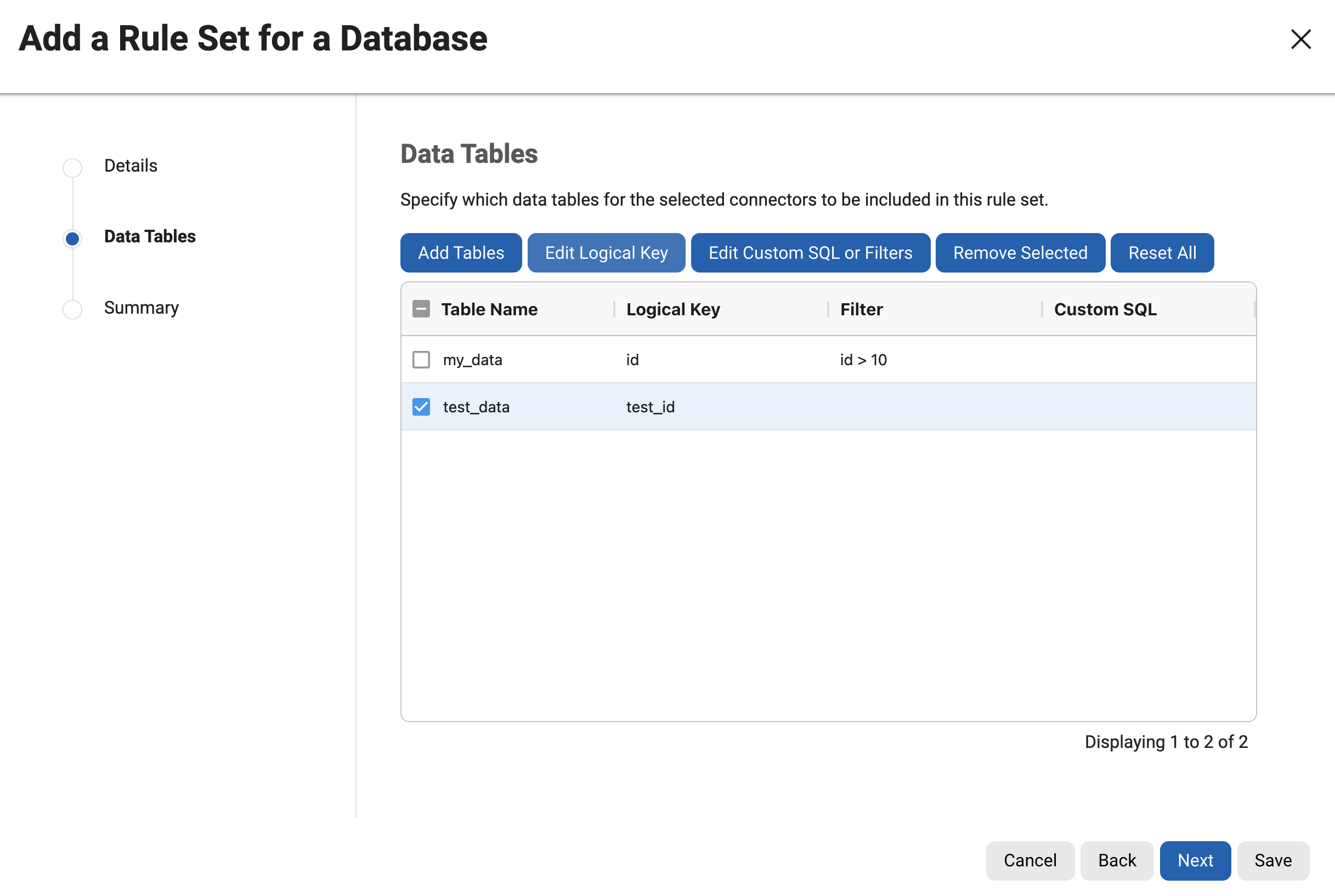
Task: Toggle the select-all header checkbox
Action: pyautogui.click(x=421, y=309)
